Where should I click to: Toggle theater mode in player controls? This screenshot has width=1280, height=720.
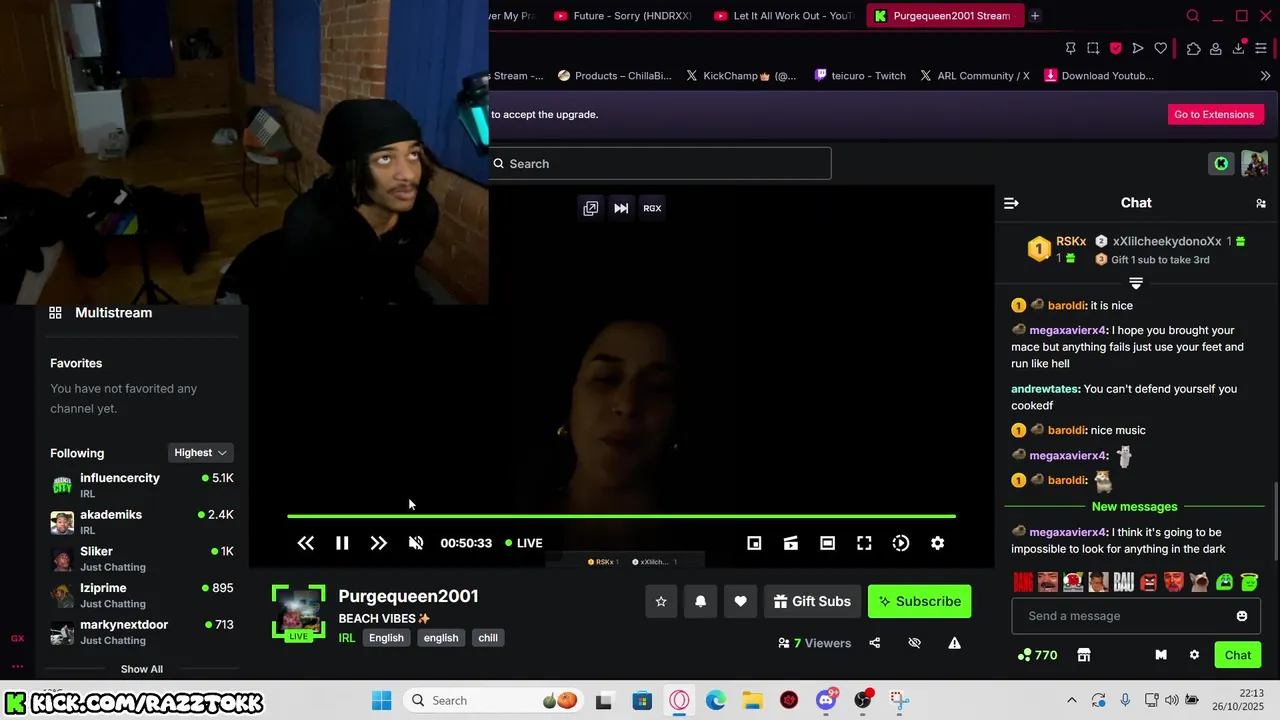tap(827, 543)
